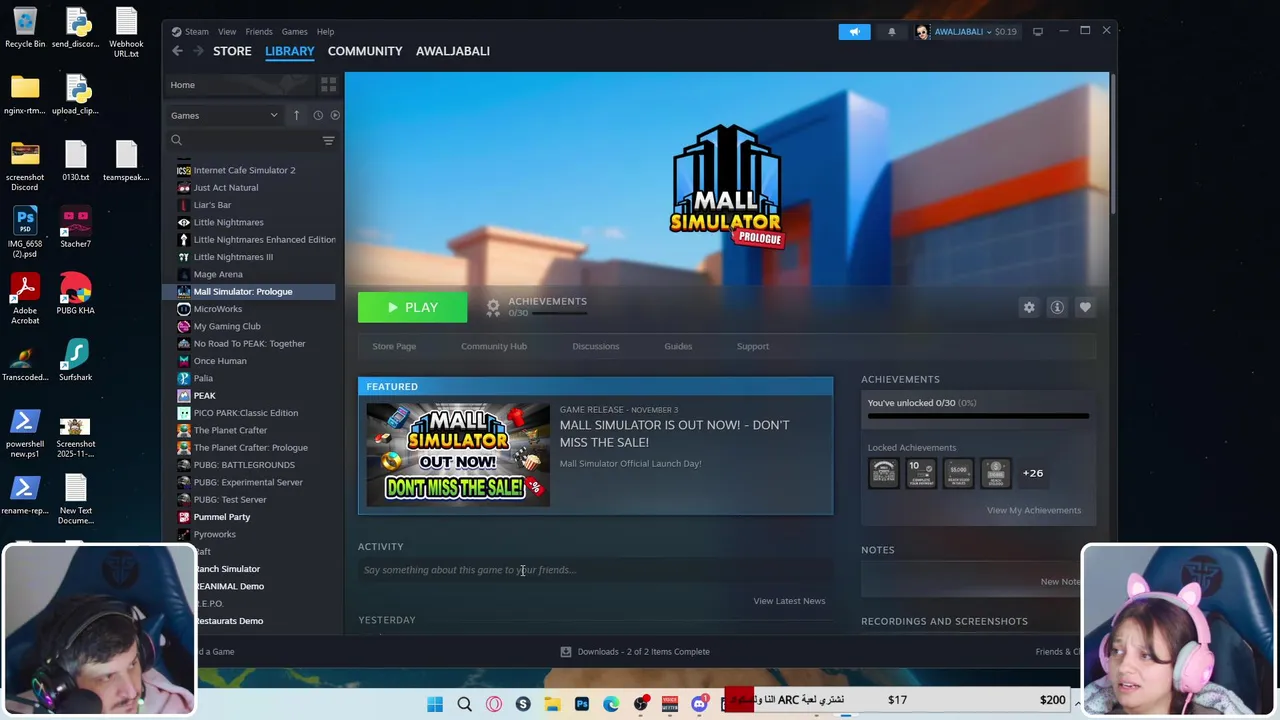The height and width of the screenshot is (720, 1280).
Task: Click the +26 locked achievements badge
Action: tap(1033, 473)
